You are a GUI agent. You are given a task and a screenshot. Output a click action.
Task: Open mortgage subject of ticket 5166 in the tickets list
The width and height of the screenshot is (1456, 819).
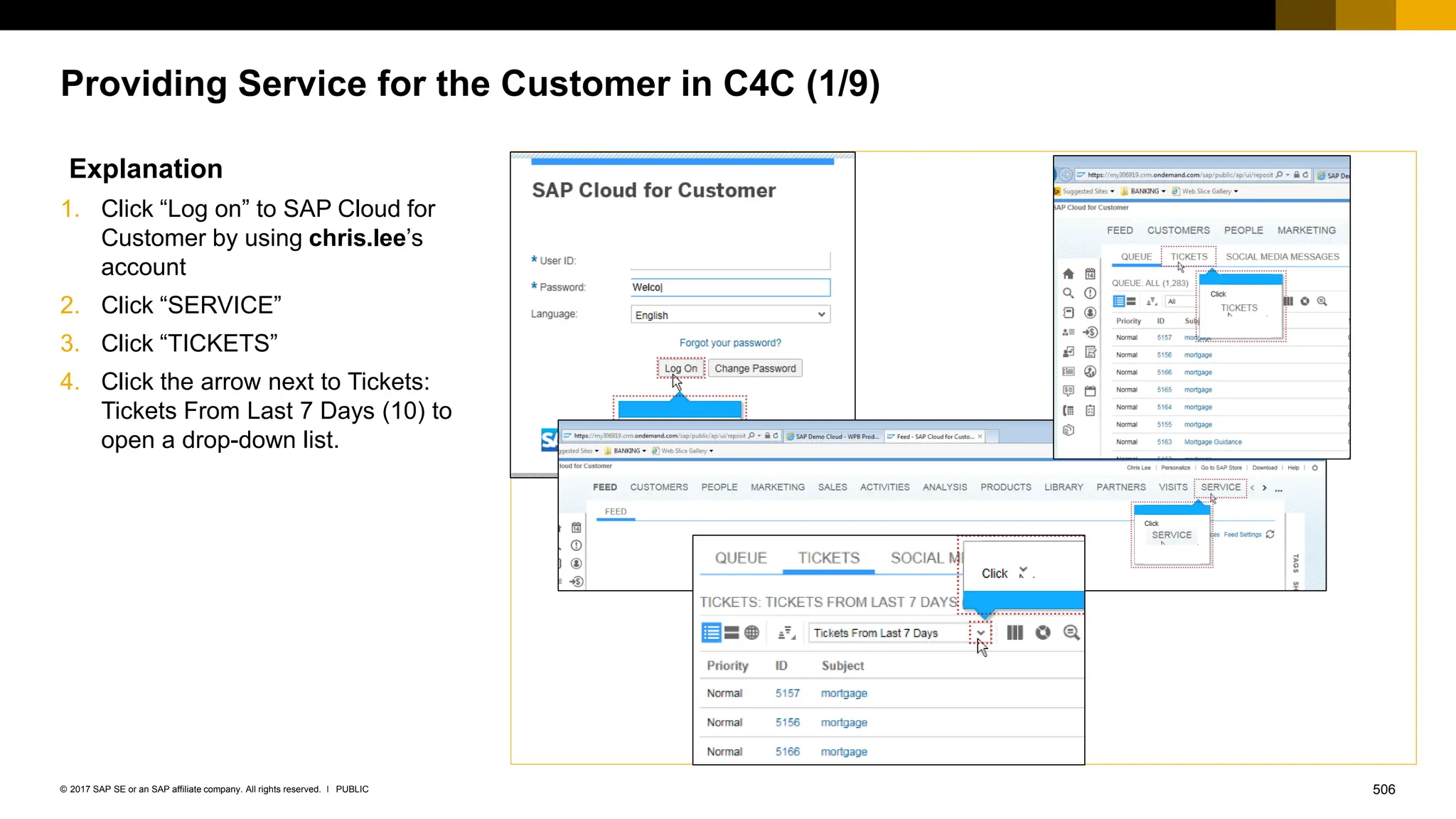coord(844,751)
